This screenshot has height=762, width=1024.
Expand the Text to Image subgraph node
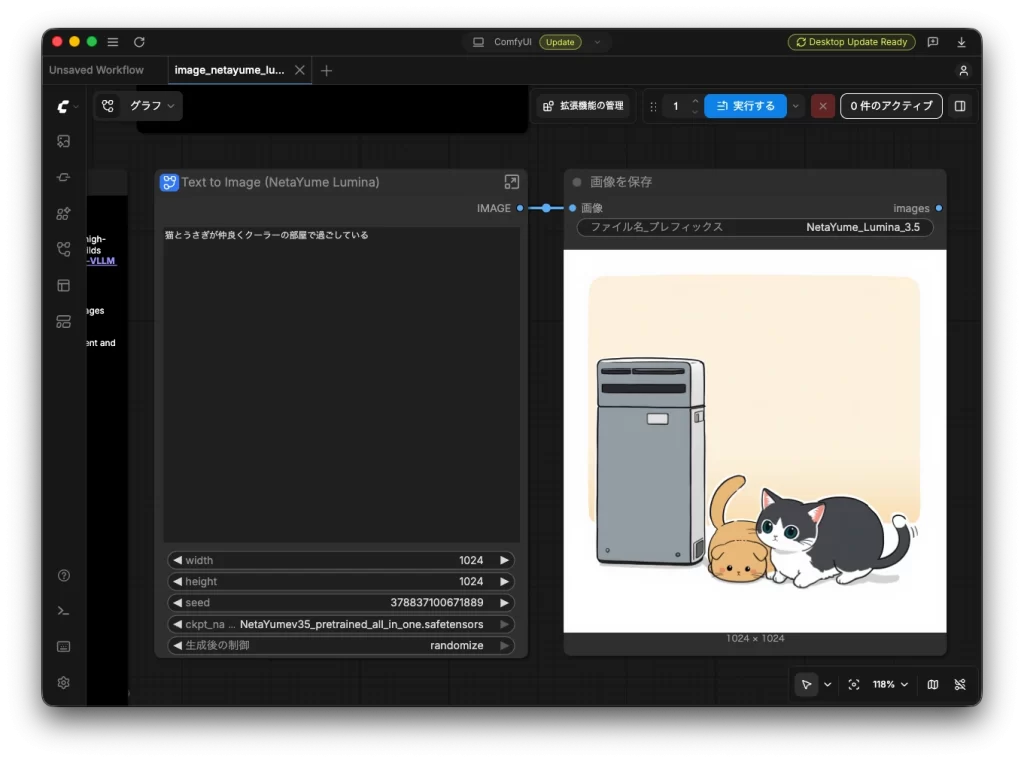(511, 182)
